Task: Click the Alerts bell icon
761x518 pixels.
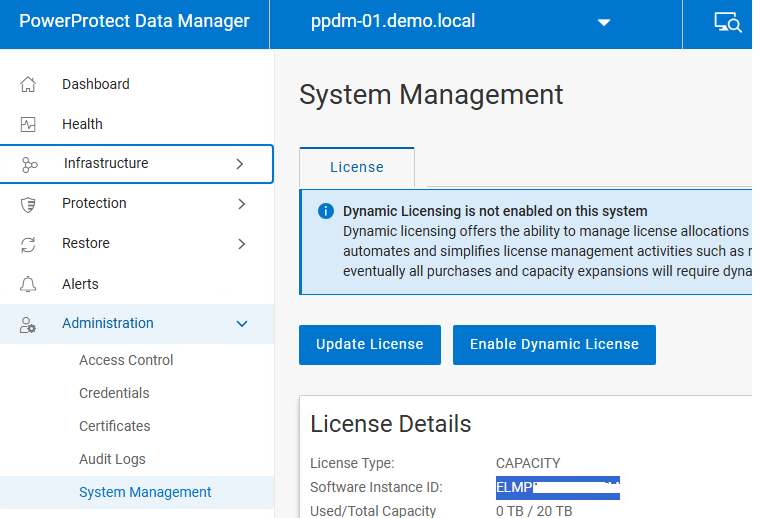Action: click(28, 284)
